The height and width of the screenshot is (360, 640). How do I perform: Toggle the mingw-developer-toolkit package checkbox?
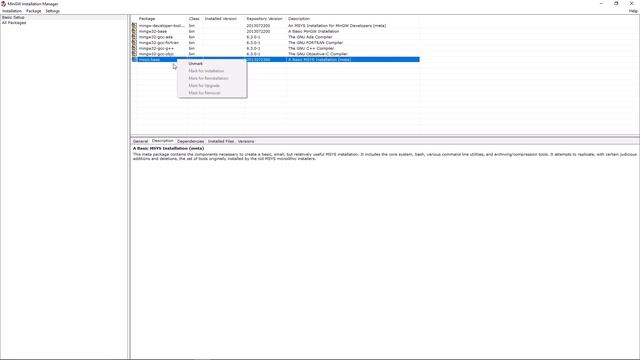tap(134, 25)
